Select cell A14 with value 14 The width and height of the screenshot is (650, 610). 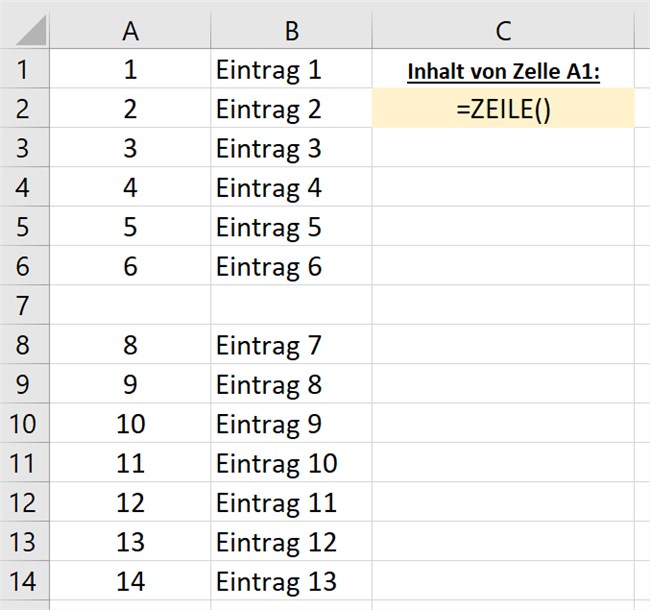[130, 581]
